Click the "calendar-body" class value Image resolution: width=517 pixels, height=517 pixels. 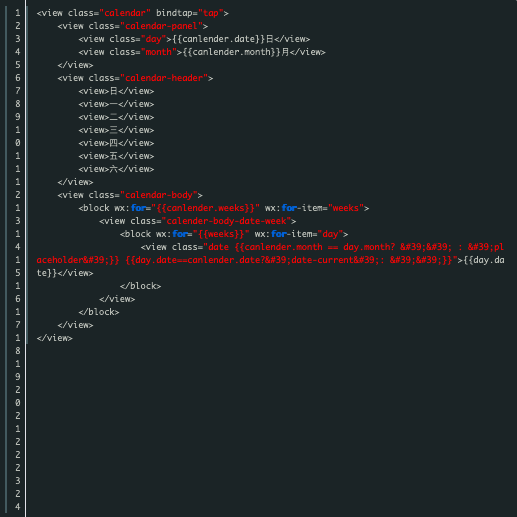pos(159,195)
